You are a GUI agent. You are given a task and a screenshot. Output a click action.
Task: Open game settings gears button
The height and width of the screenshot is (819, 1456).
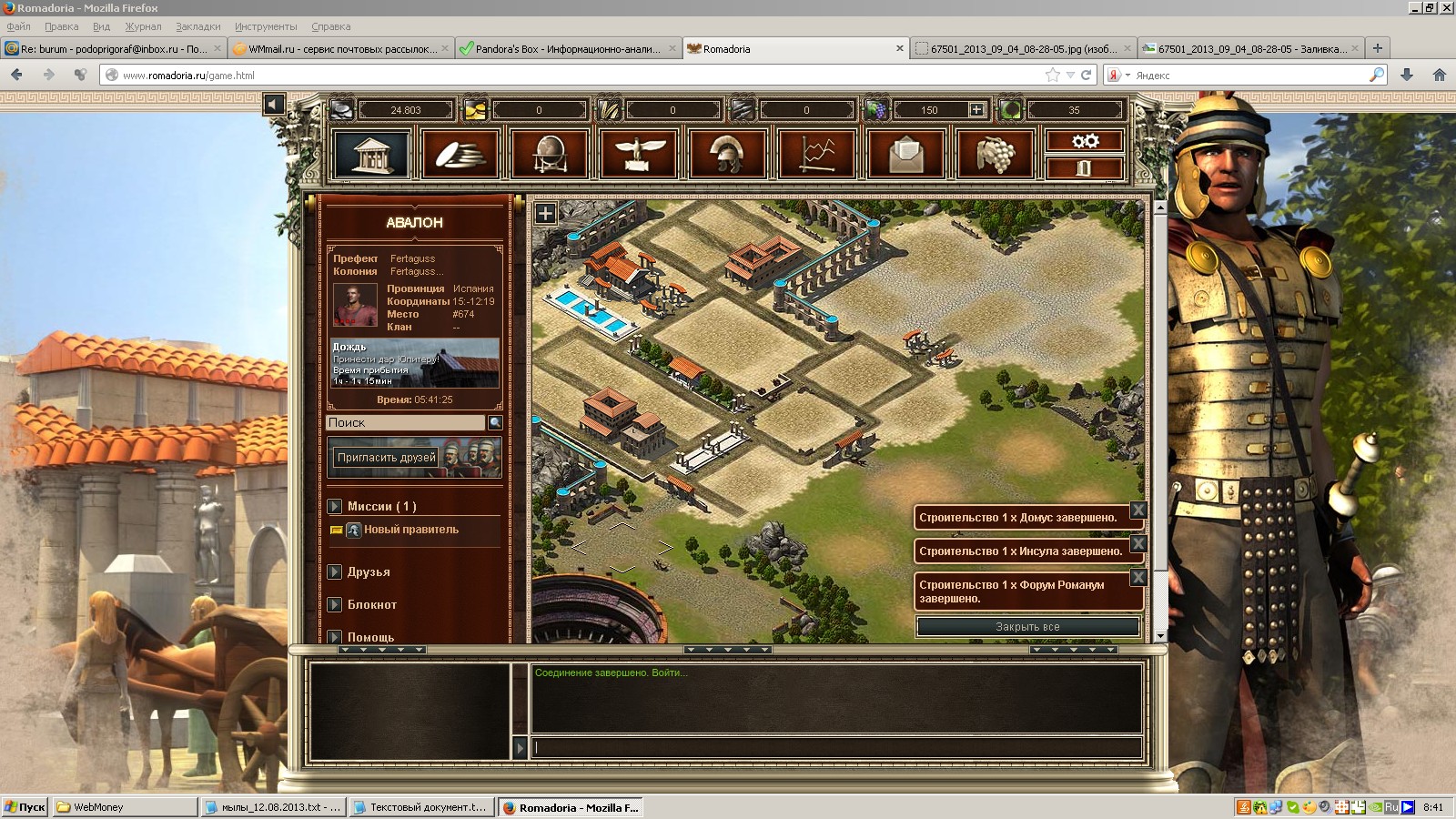coord(1085,141)
